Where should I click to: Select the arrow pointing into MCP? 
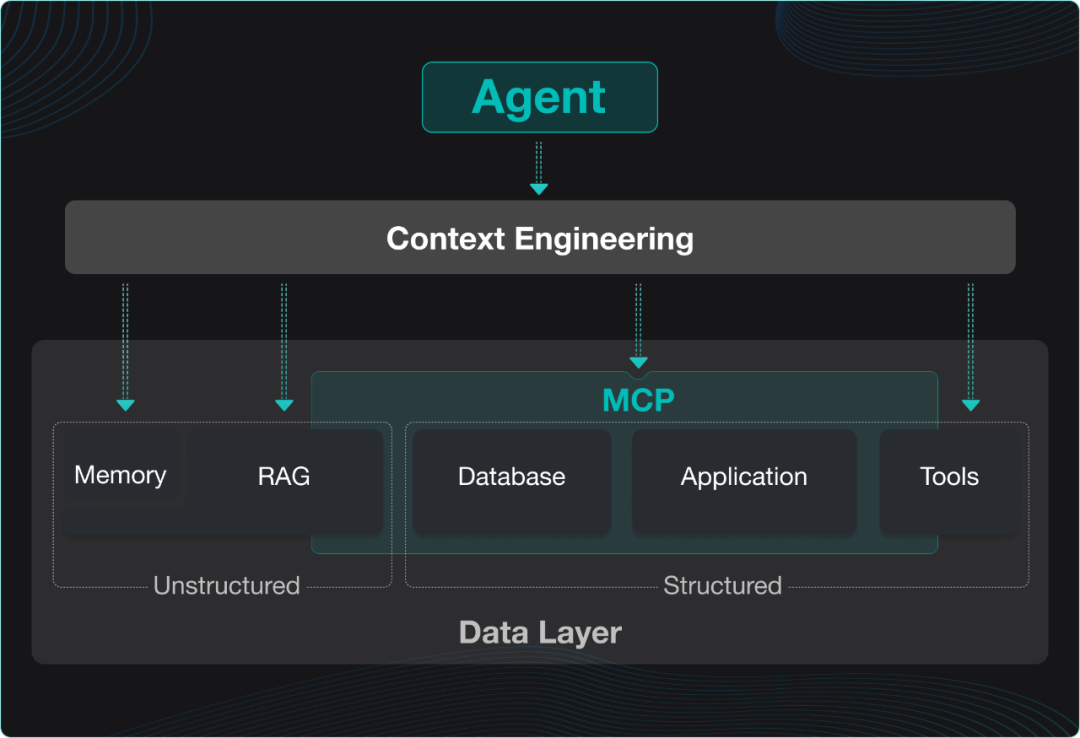coord(637,325)
